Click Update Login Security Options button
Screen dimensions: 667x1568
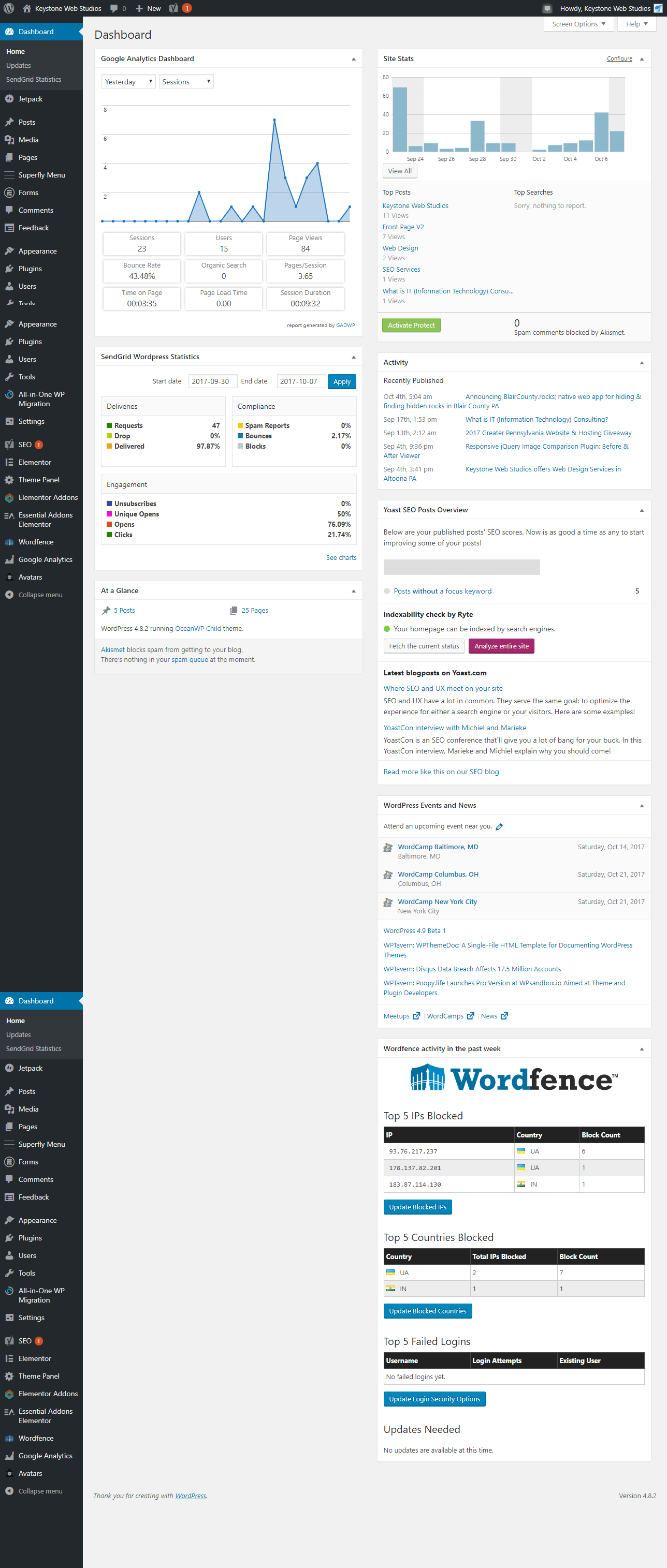pyautogui.click(x=434, y=1399)
